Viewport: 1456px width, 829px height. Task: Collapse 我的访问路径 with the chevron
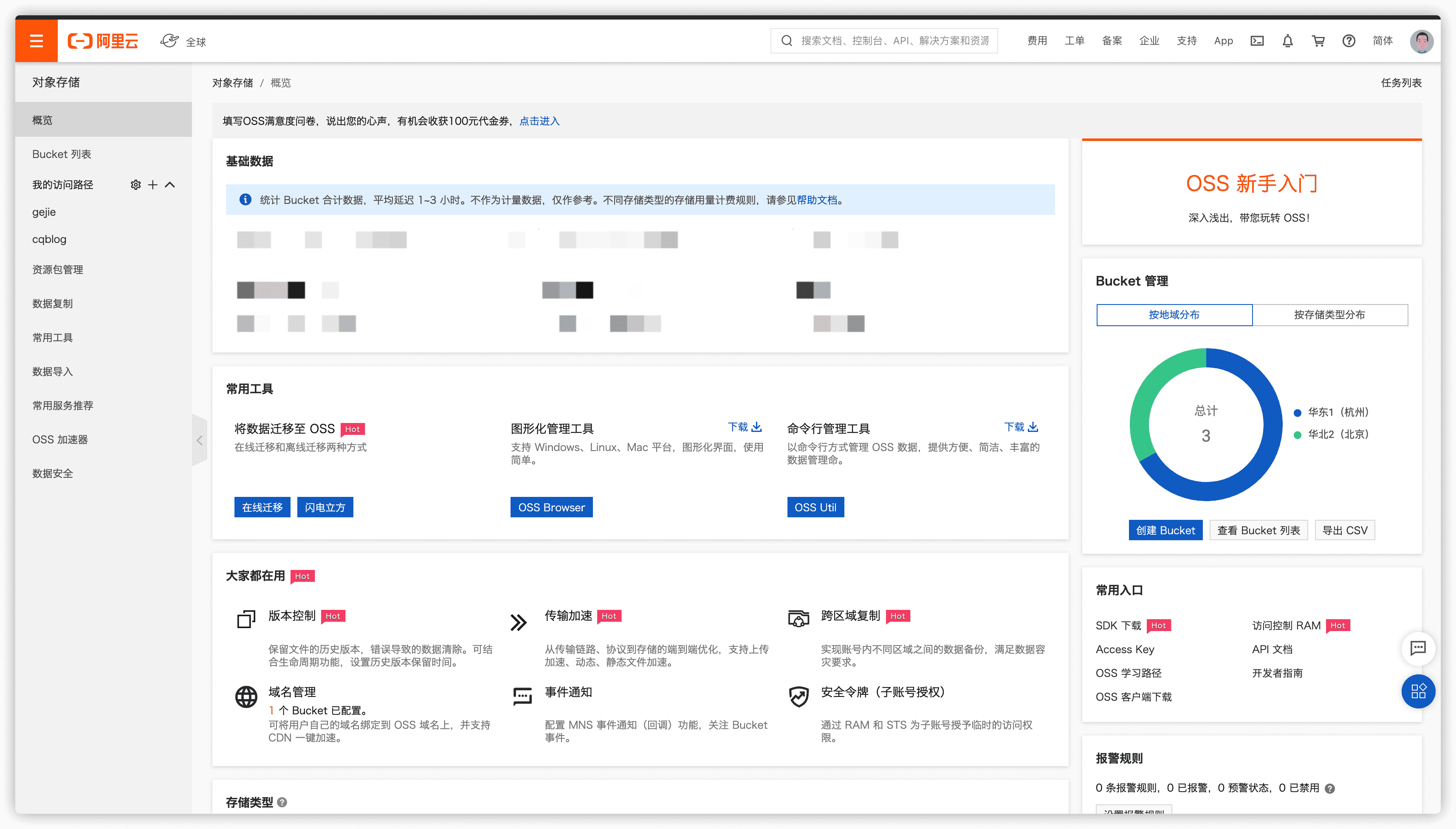[x=170, y=184]
